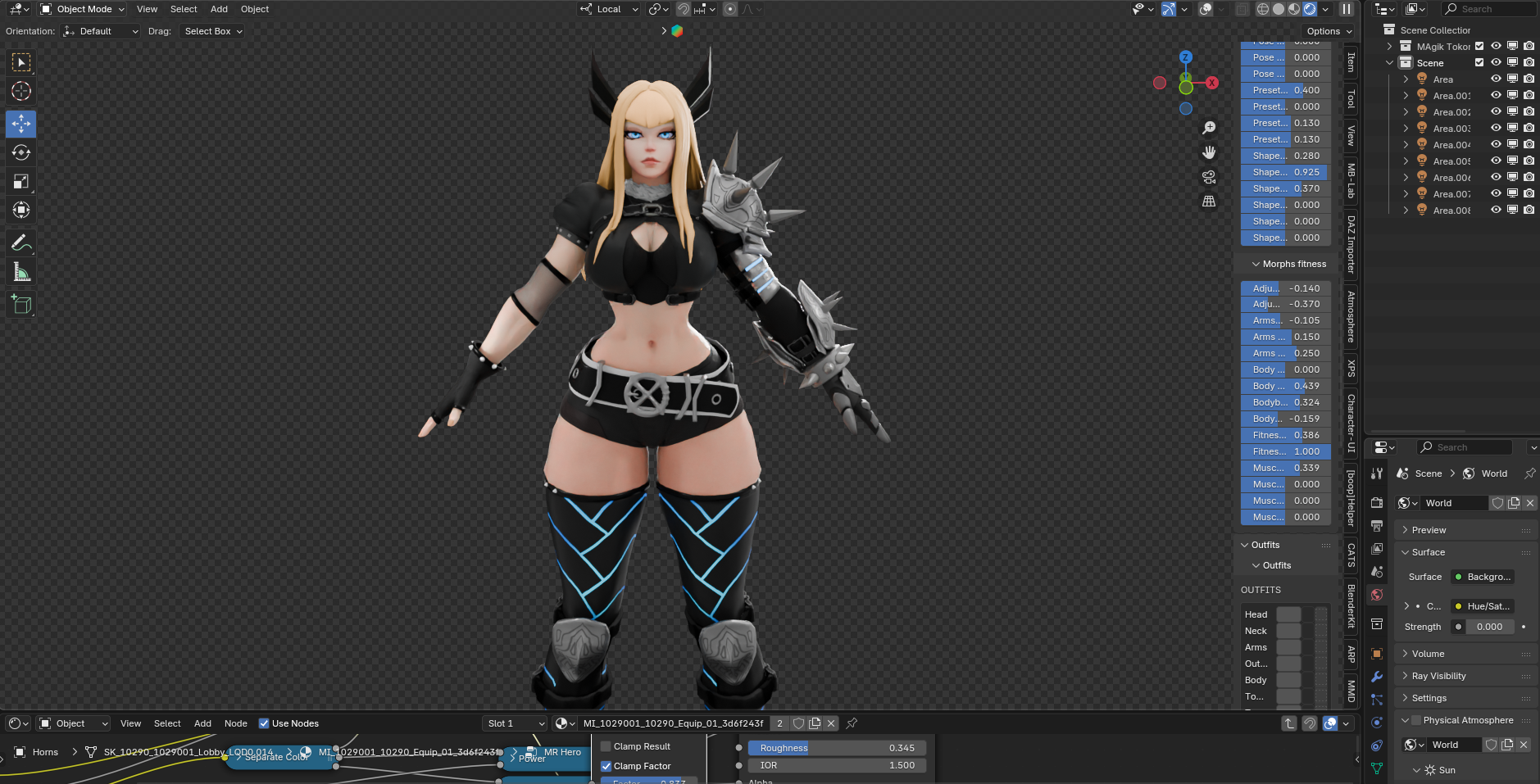Click the IOR value slider

[x=837, y=765]
